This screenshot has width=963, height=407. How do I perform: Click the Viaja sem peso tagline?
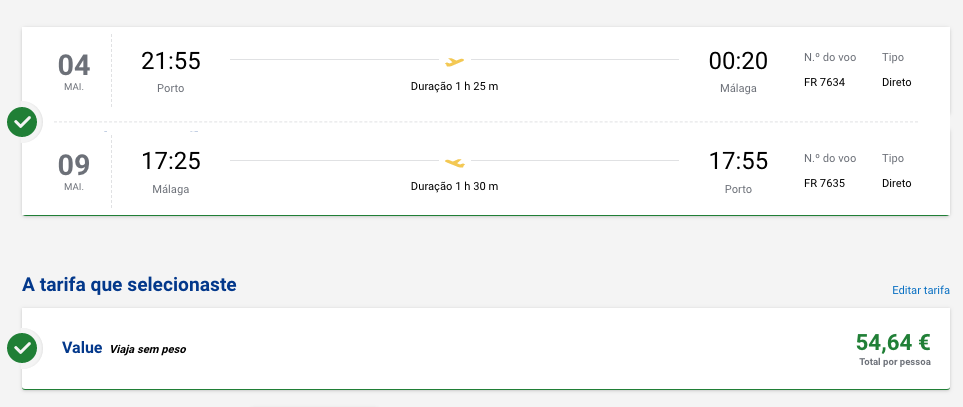point(148,349)
